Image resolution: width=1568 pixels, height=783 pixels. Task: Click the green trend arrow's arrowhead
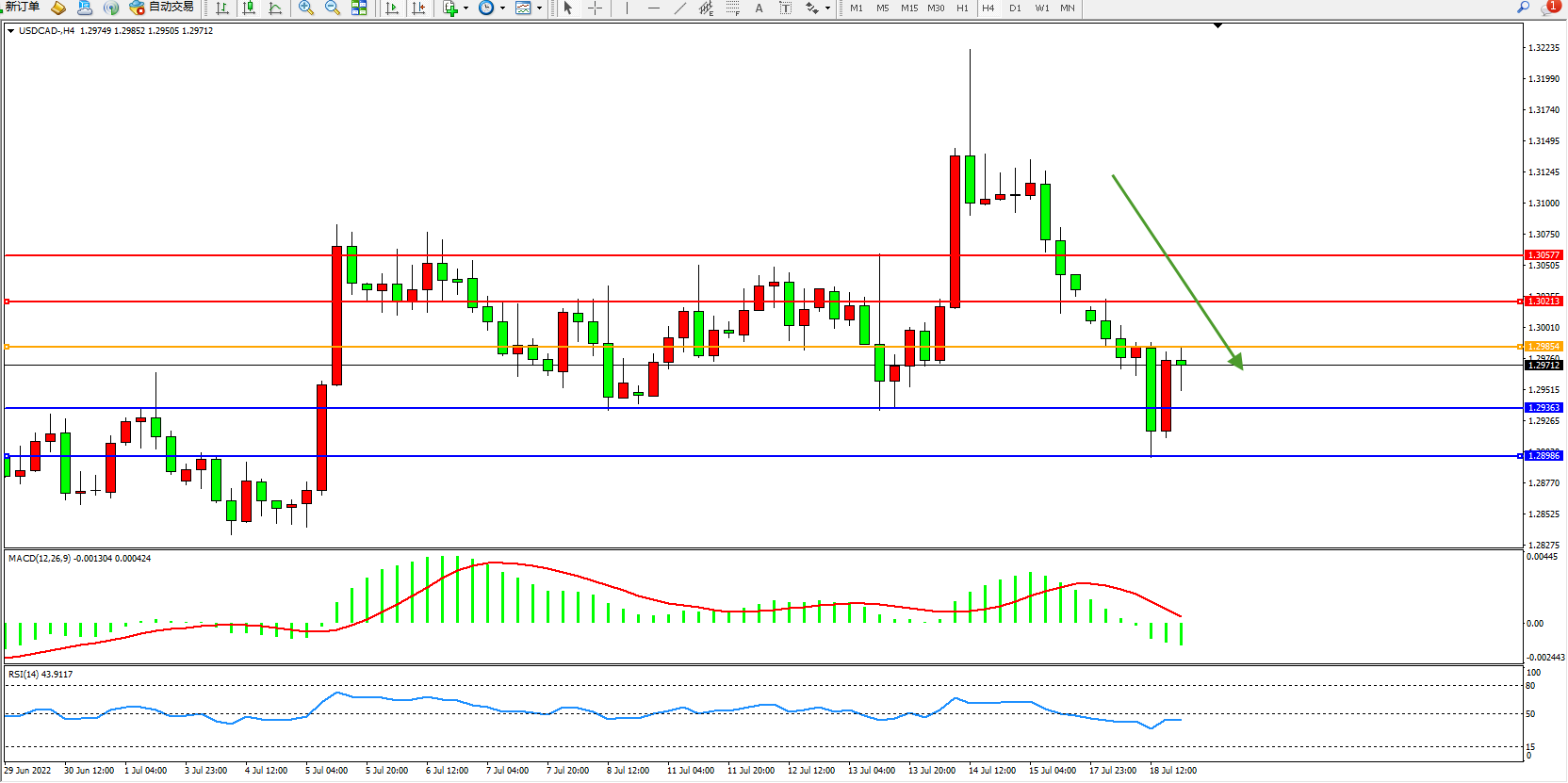point(1237,361)
